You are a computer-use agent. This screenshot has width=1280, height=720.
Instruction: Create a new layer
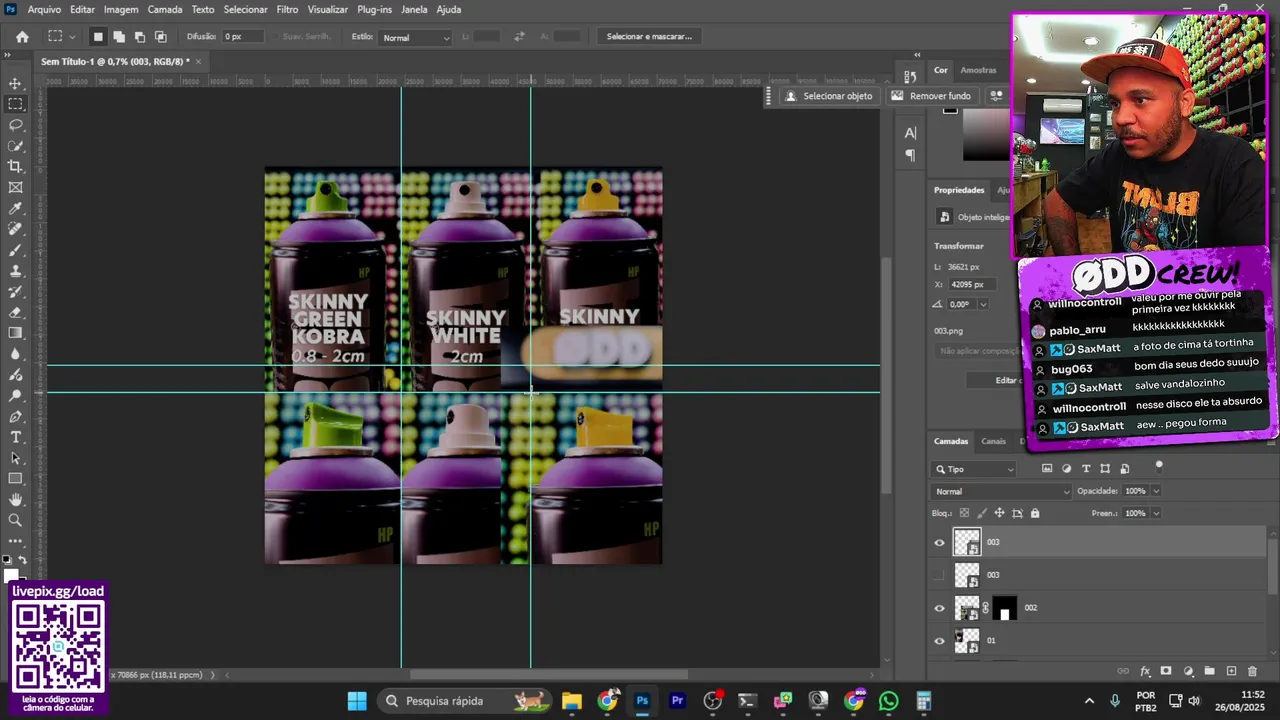1231,671
